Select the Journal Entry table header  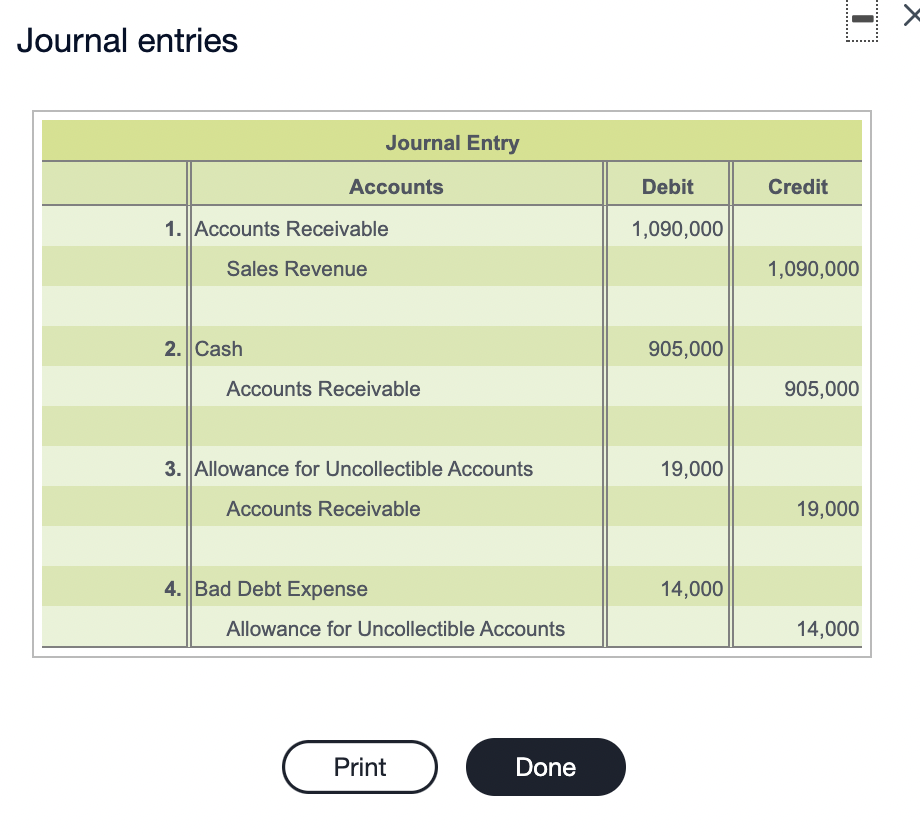450,142
